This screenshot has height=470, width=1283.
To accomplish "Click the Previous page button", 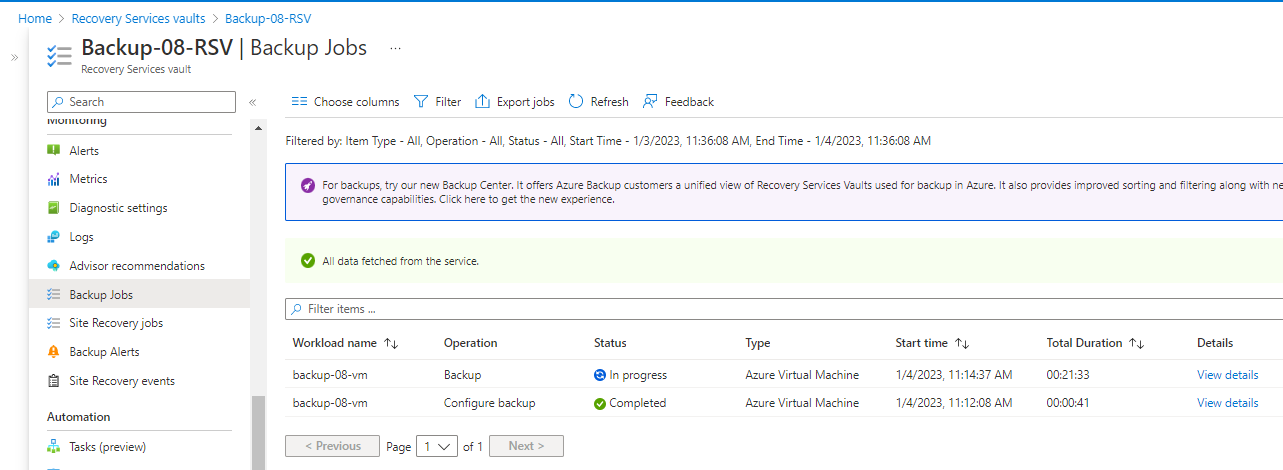I will pyautogui.click(x=332, y=446).
